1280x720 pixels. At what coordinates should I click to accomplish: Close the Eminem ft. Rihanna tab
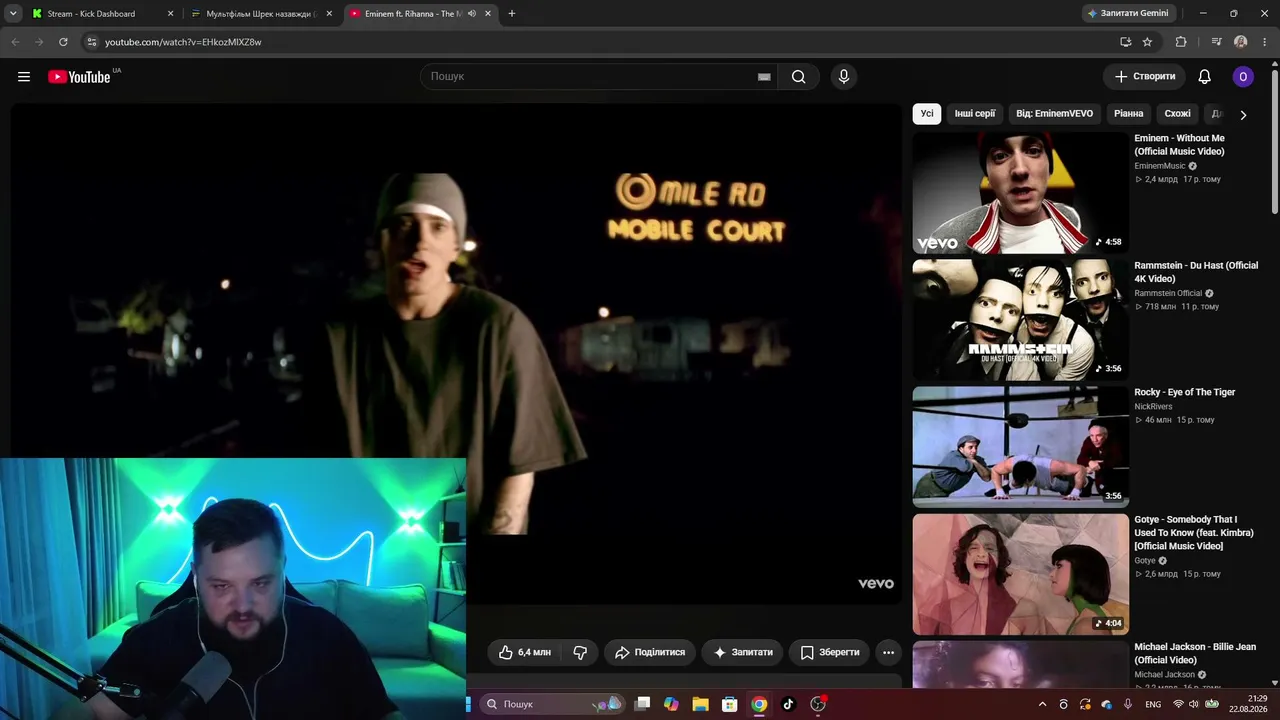tap(488, 14)
